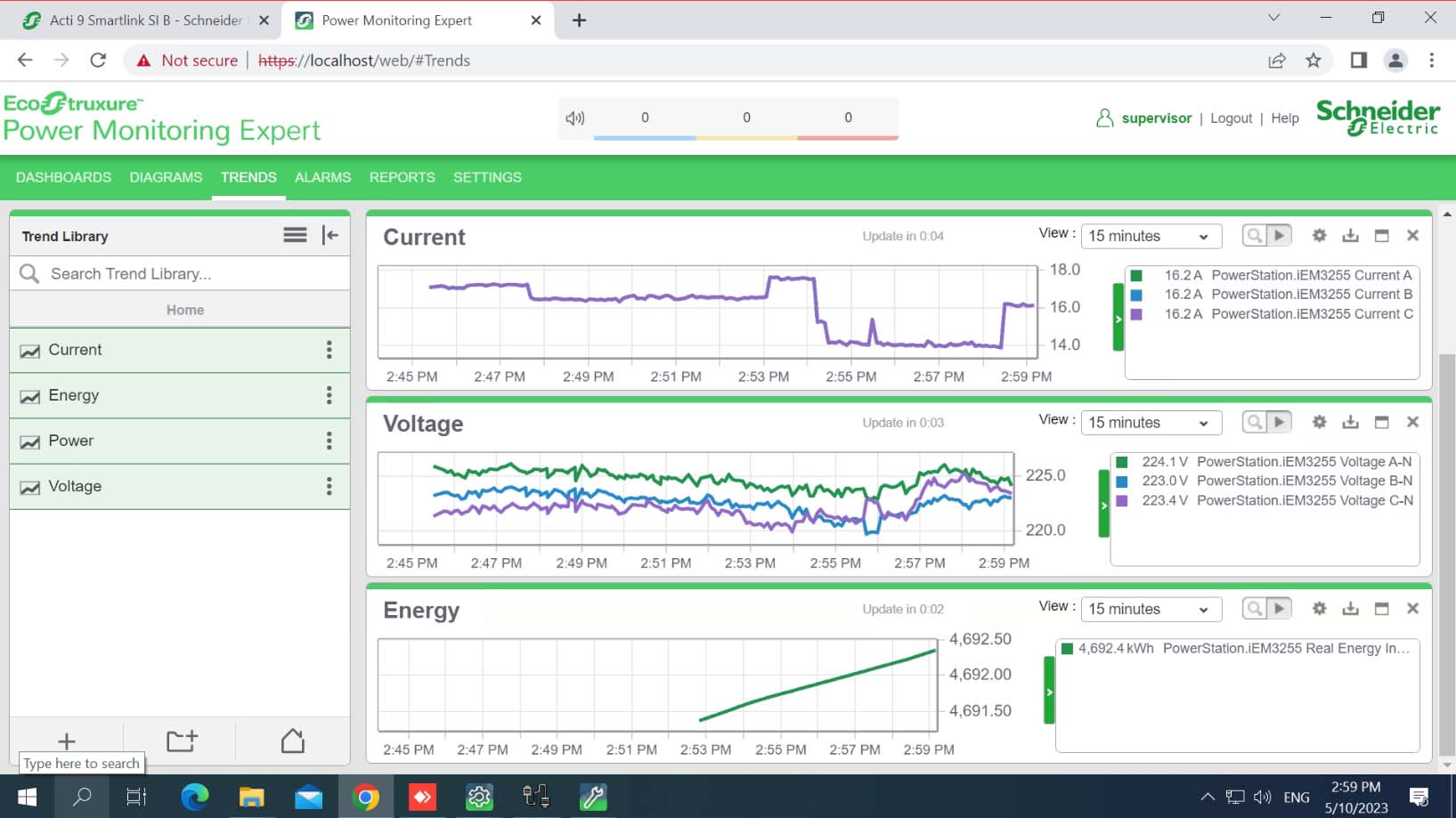Open settings gear for Current trend

click(x=1319, y=236)
